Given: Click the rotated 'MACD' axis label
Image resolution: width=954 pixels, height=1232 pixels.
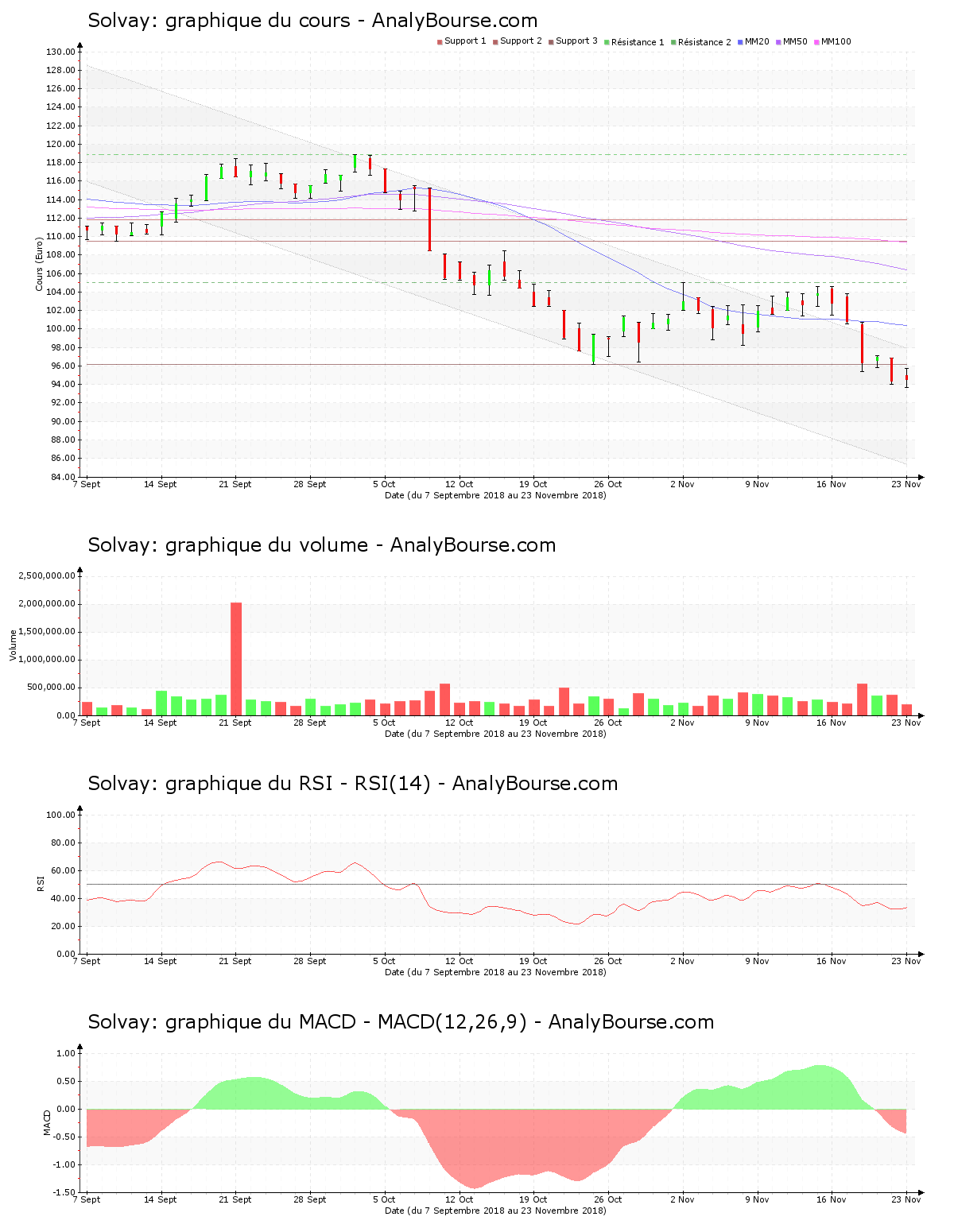Looking at the screenshot, I should coord(47,1122).
